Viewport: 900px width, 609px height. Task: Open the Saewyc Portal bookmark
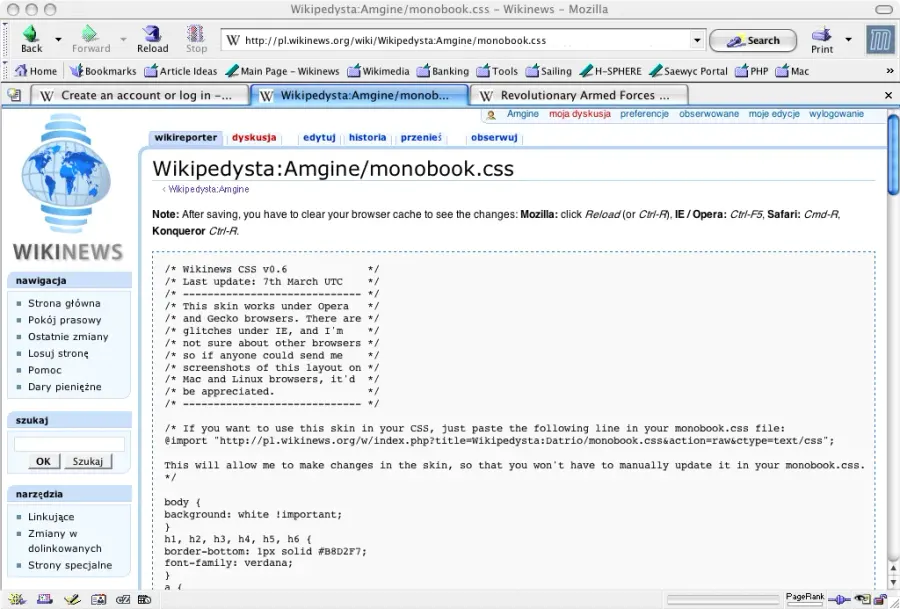688,71
